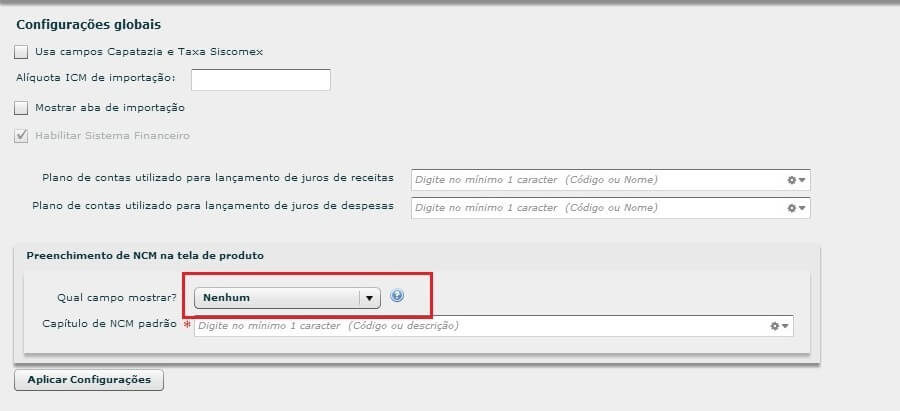The width and height of the screenshot is (900, 411).
Task: Click the Configurações globais heading
Action: 88,25
